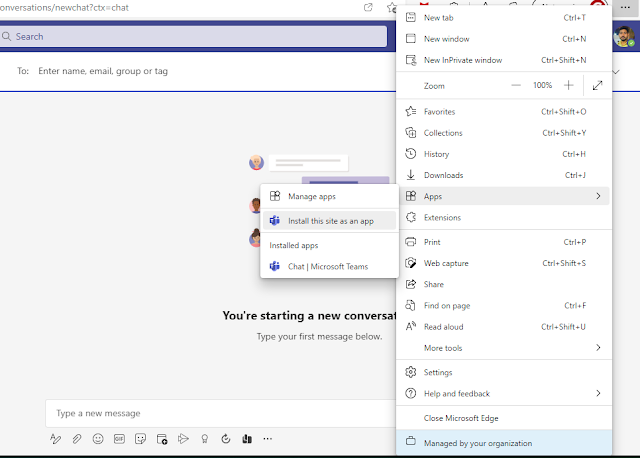Increase zoom with the plus button
640x458 pixels.
(x=569, y=85)
